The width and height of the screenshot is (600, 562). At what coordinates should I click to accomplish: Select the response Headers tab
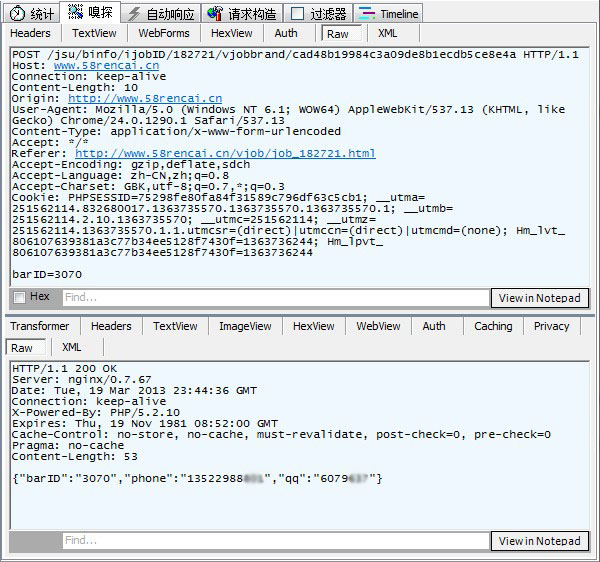pyautogui.click(x=111, y=326)
